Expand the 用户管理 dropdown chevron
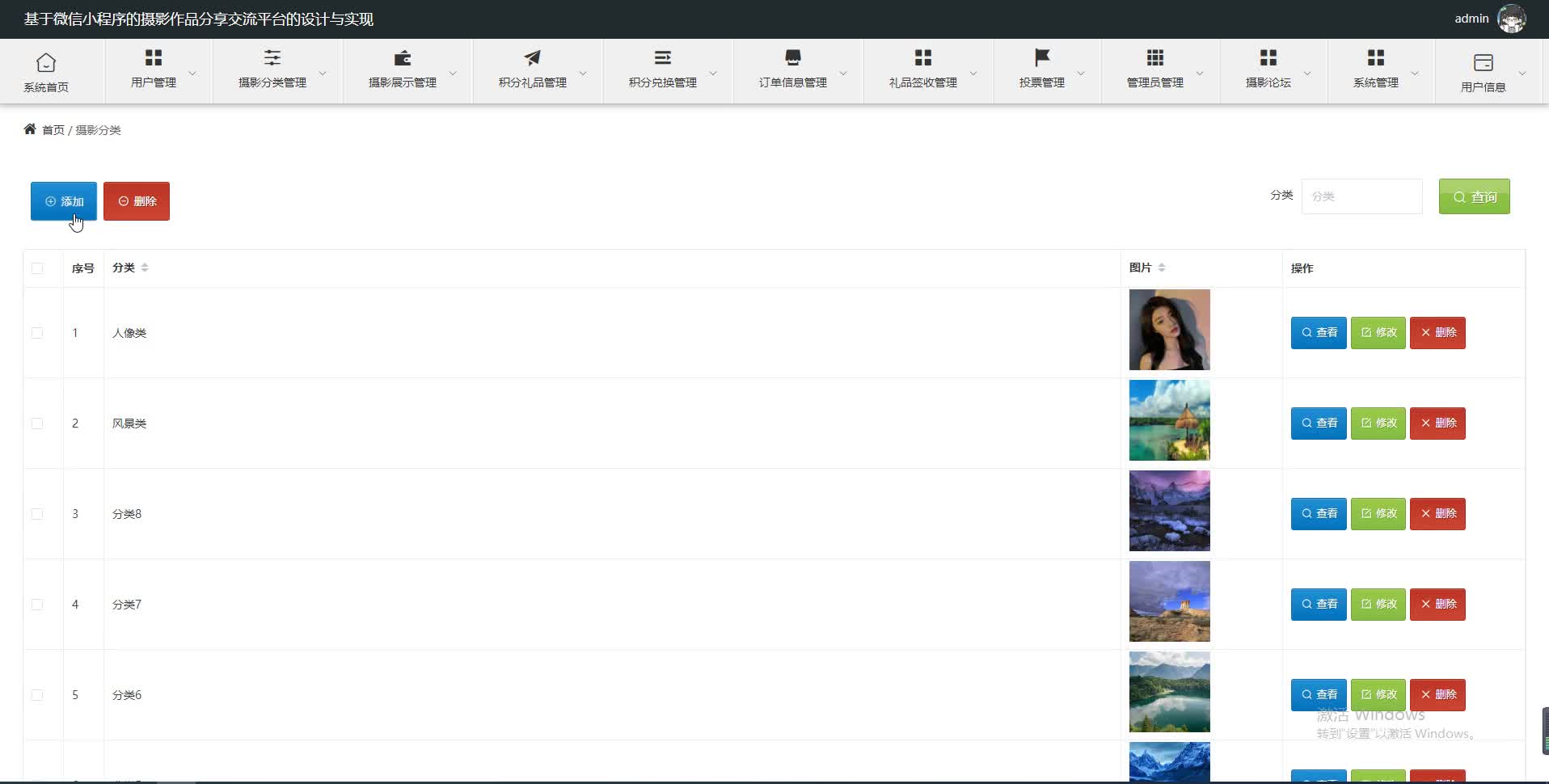 192,73
